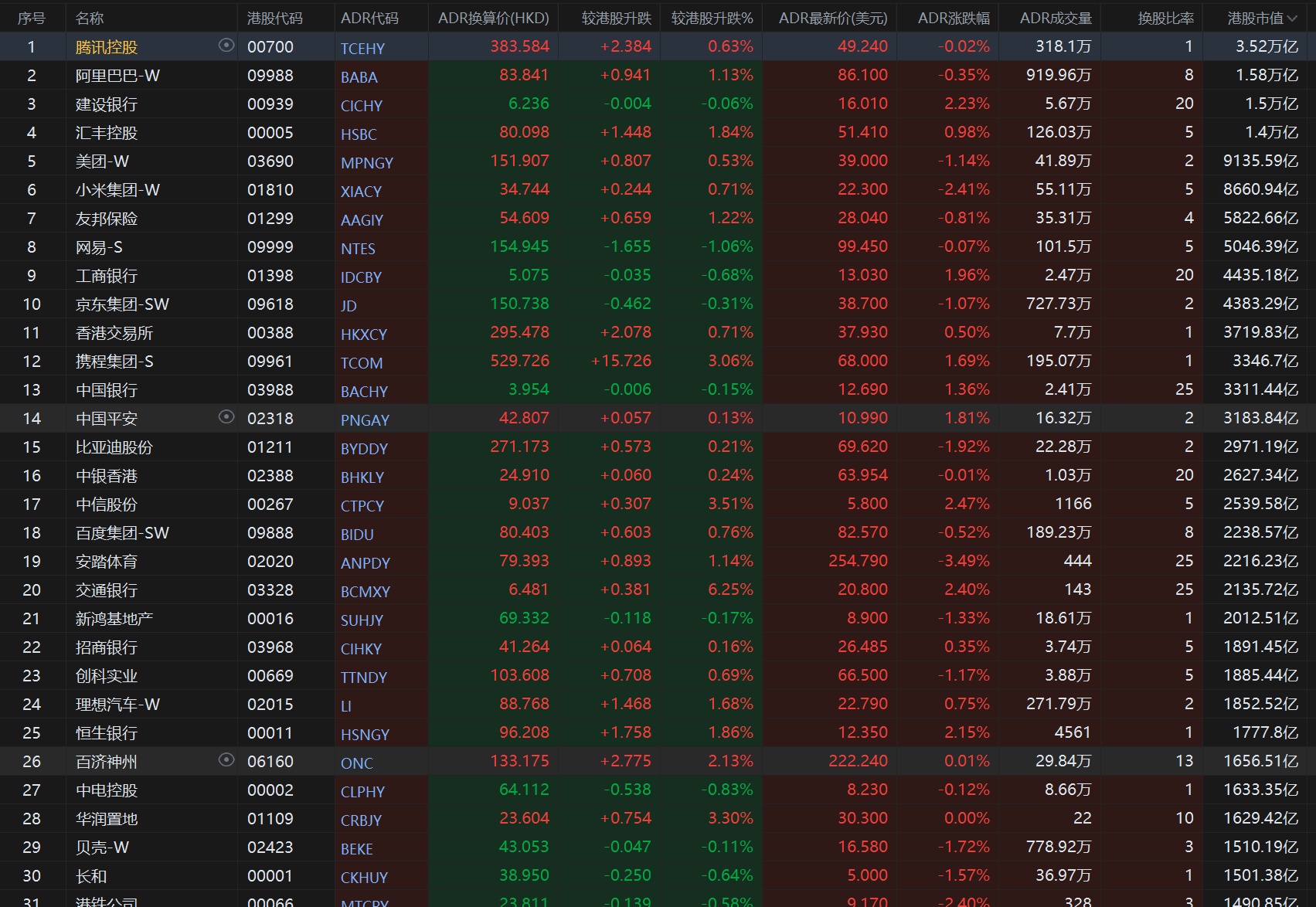Open the XIACY ADR code
The image size is (1316, 907).
pos(361,191)
